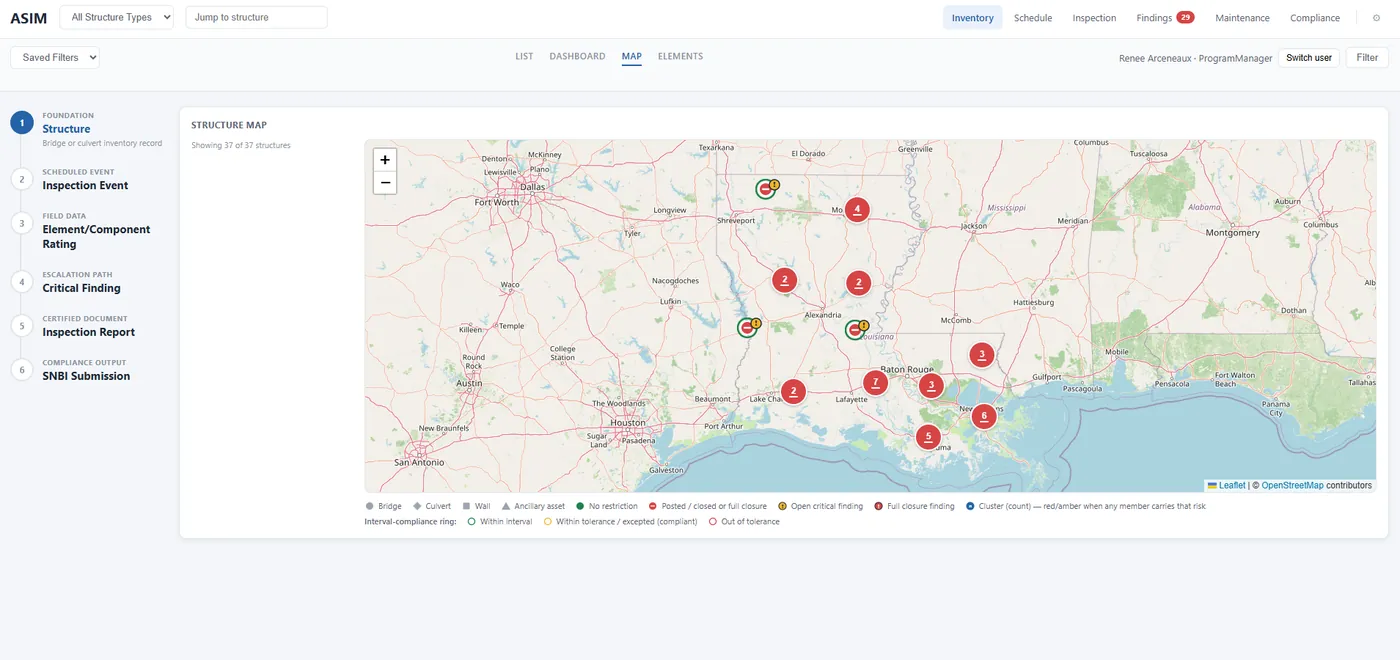1400x660 pixels.
Task: Click the Open critical finding legend entry
Action: click(x=820, y=506)
